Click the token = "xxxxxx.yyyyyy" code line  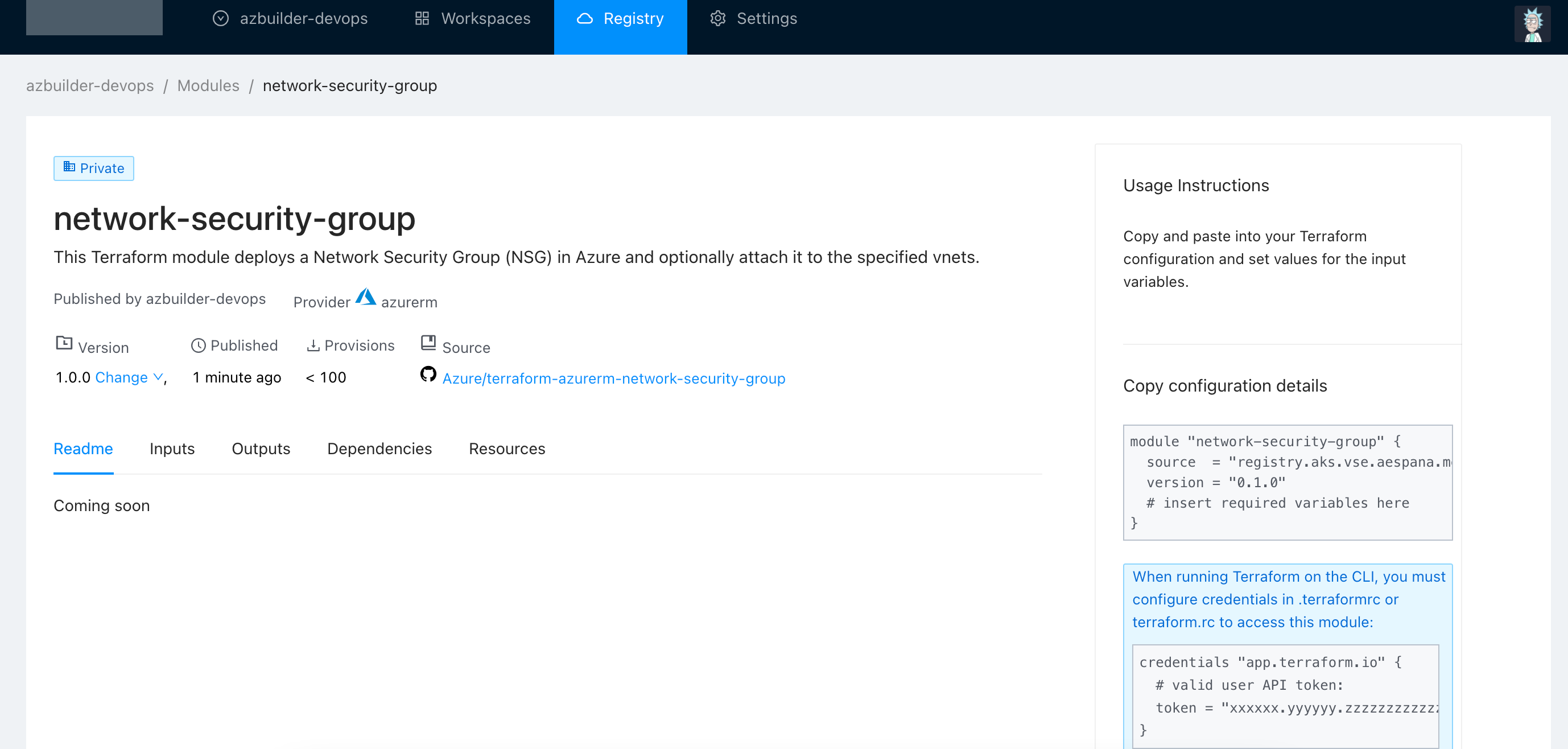[1297, 707]
